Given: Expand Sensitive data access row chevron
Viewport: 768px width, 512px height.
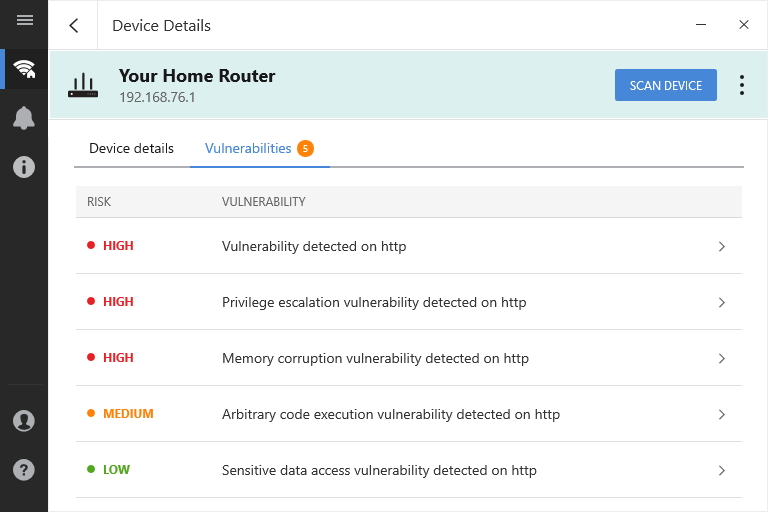Looking at the screenshot, I should [x=721, y=470].
